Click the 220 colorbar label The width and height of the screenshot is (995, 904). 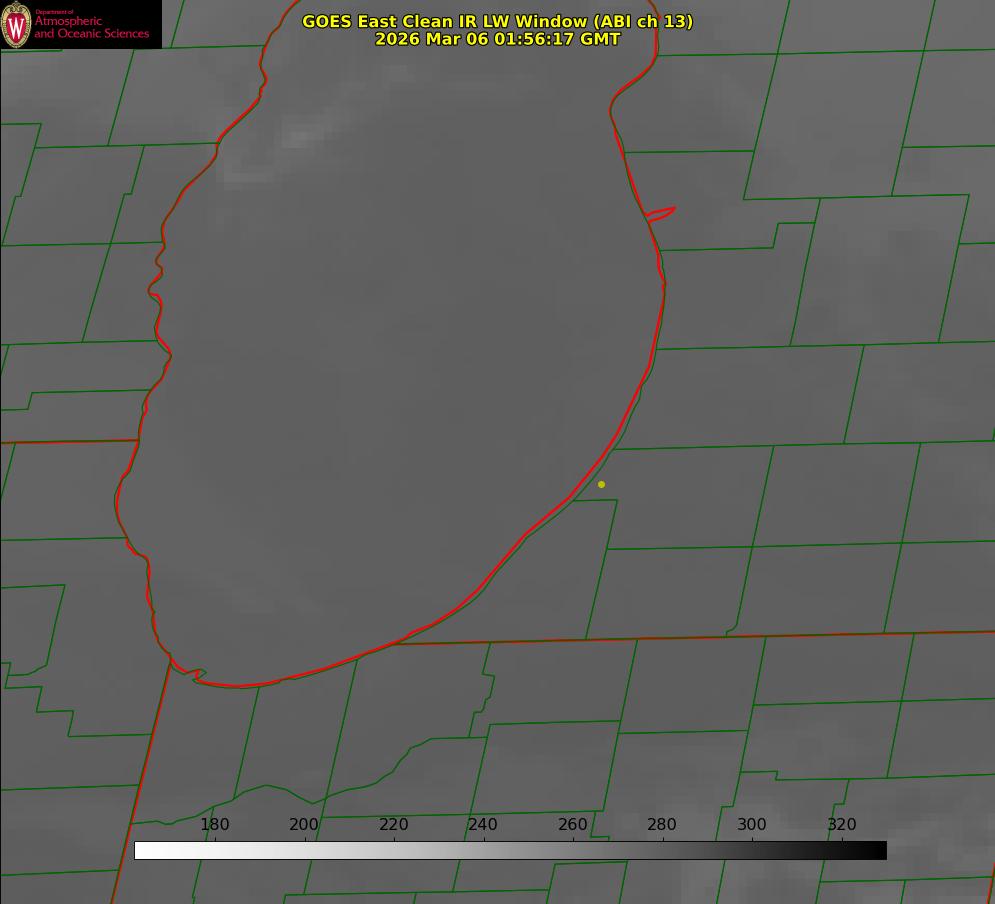pyautogui.click(x=393, y=824)
